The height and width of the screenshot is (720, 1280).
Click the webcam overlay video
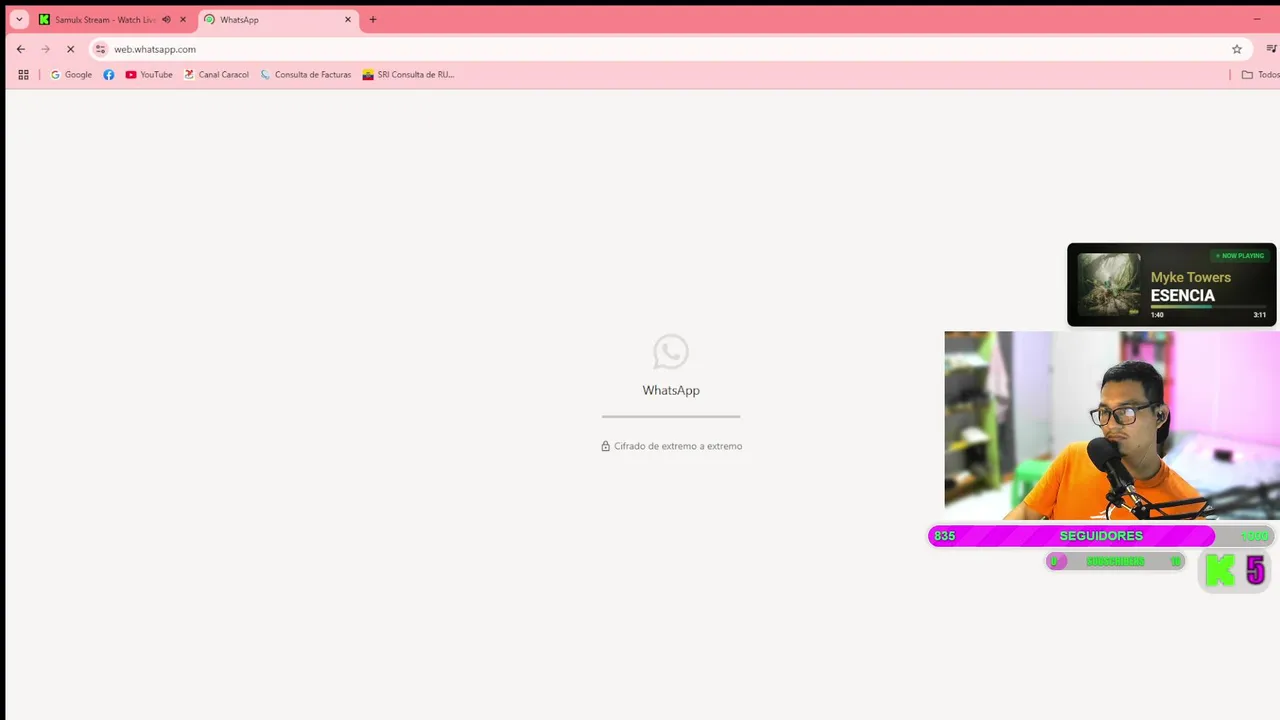point(1112,426)
